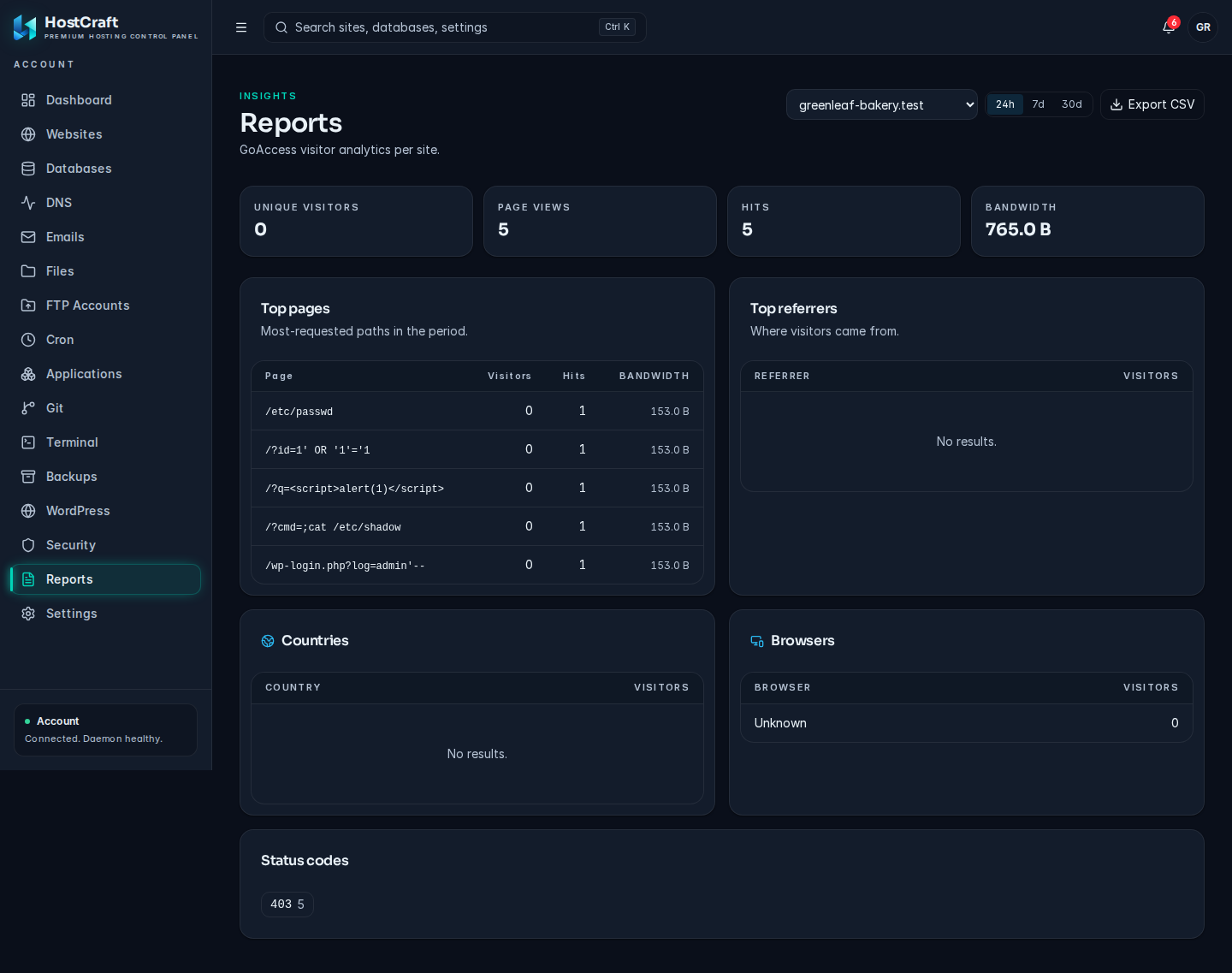Click the Terminal prompt icon

pos(28,442)
